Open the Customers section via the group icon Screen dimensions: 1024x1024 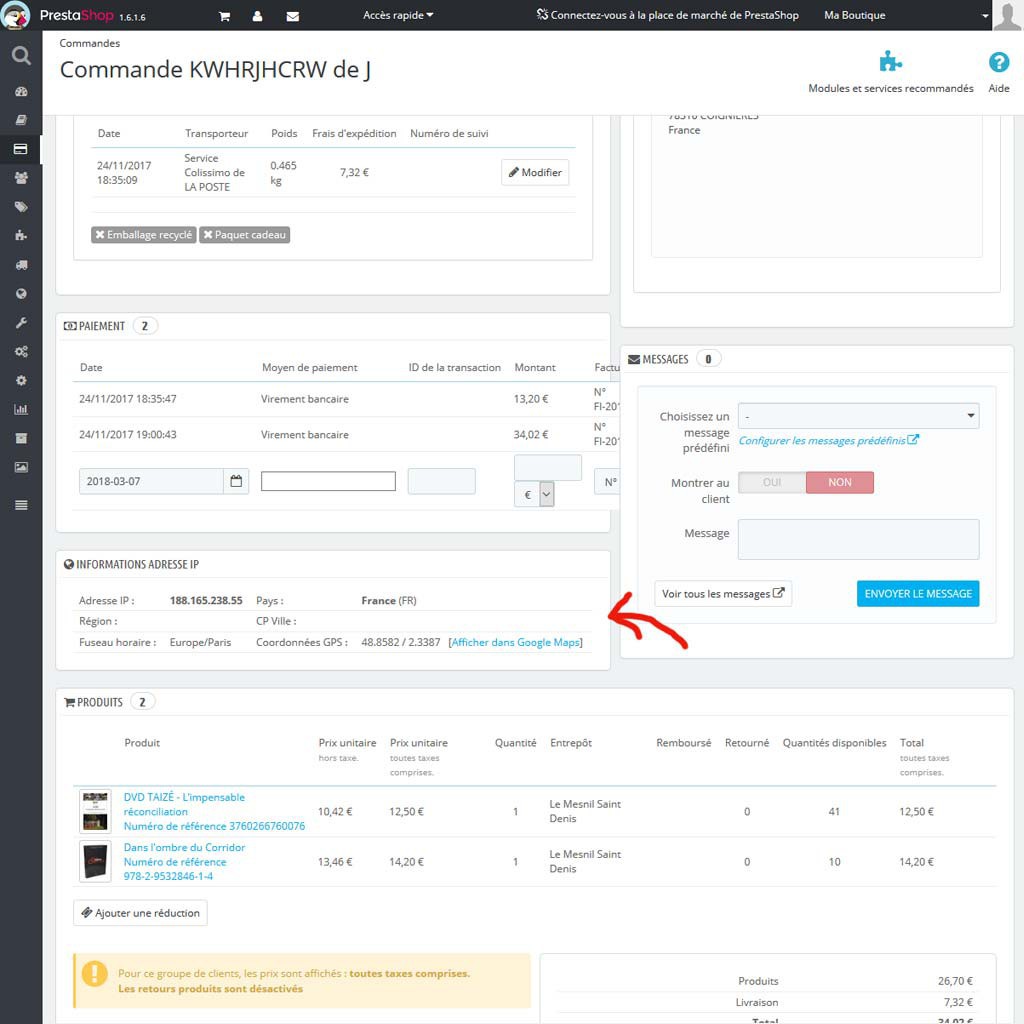(x=20, y=178)
